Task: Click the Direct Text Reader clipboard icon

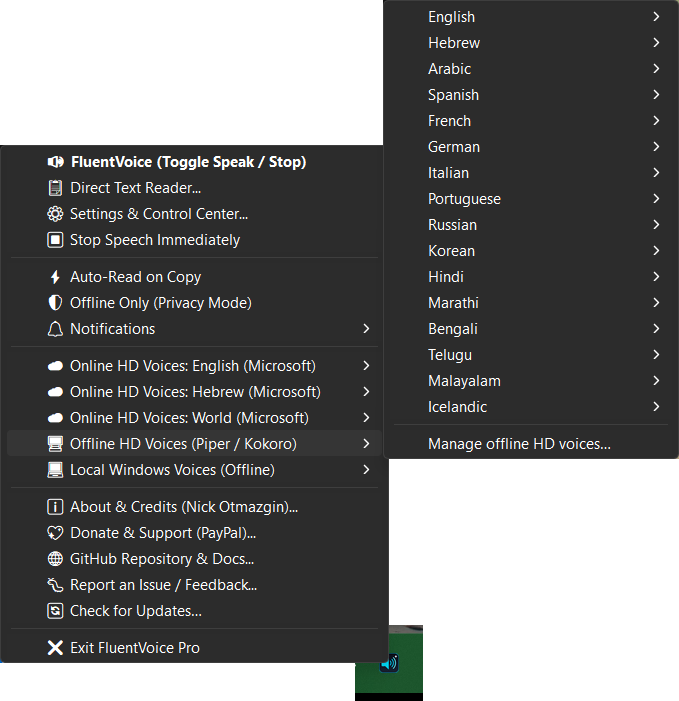Action: point(55,188)
